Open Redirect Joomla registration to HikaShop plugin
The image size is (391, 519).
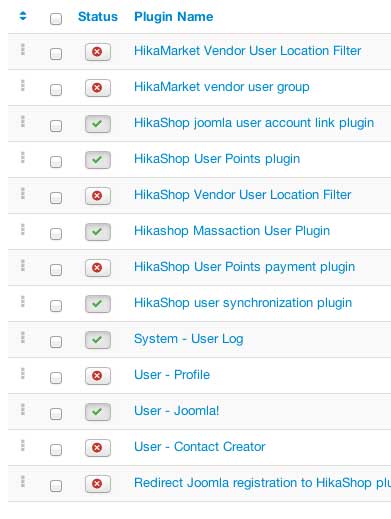pyautogui.click(x=262, y=483)
